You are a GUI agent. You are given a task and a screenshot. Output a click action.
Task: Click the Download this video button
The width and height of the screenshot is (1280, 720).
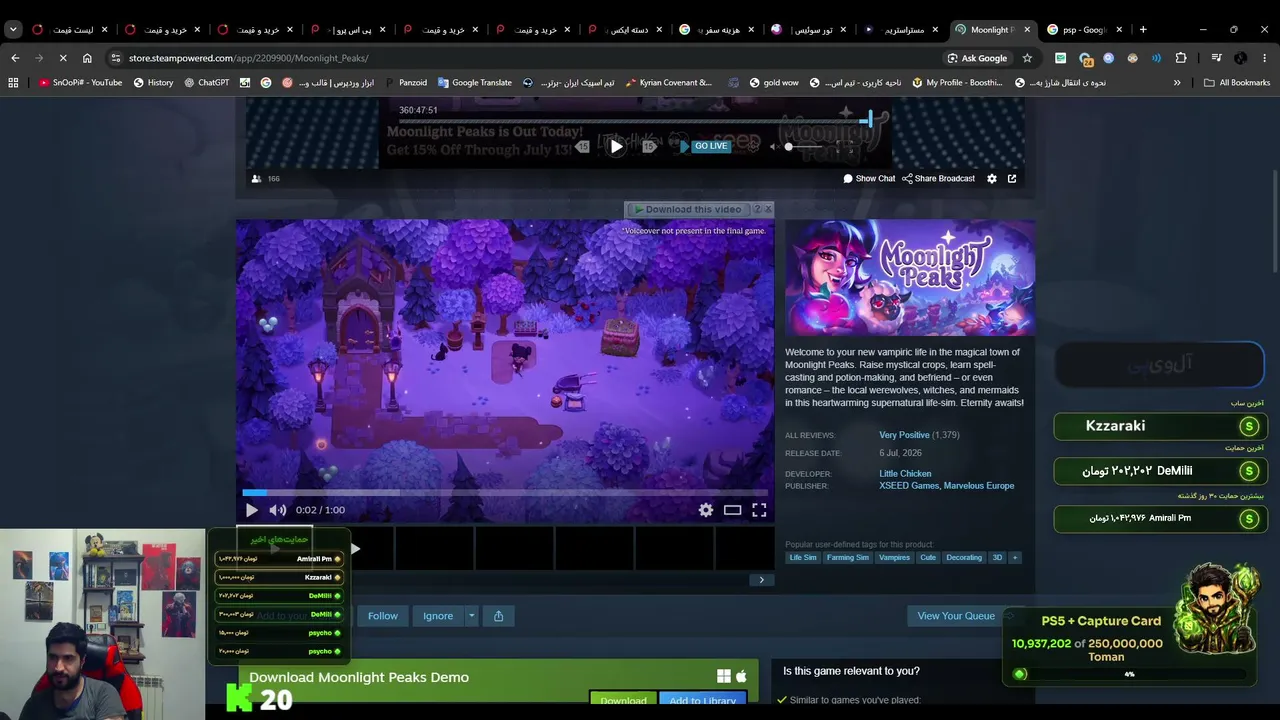[x=687, y=210]
